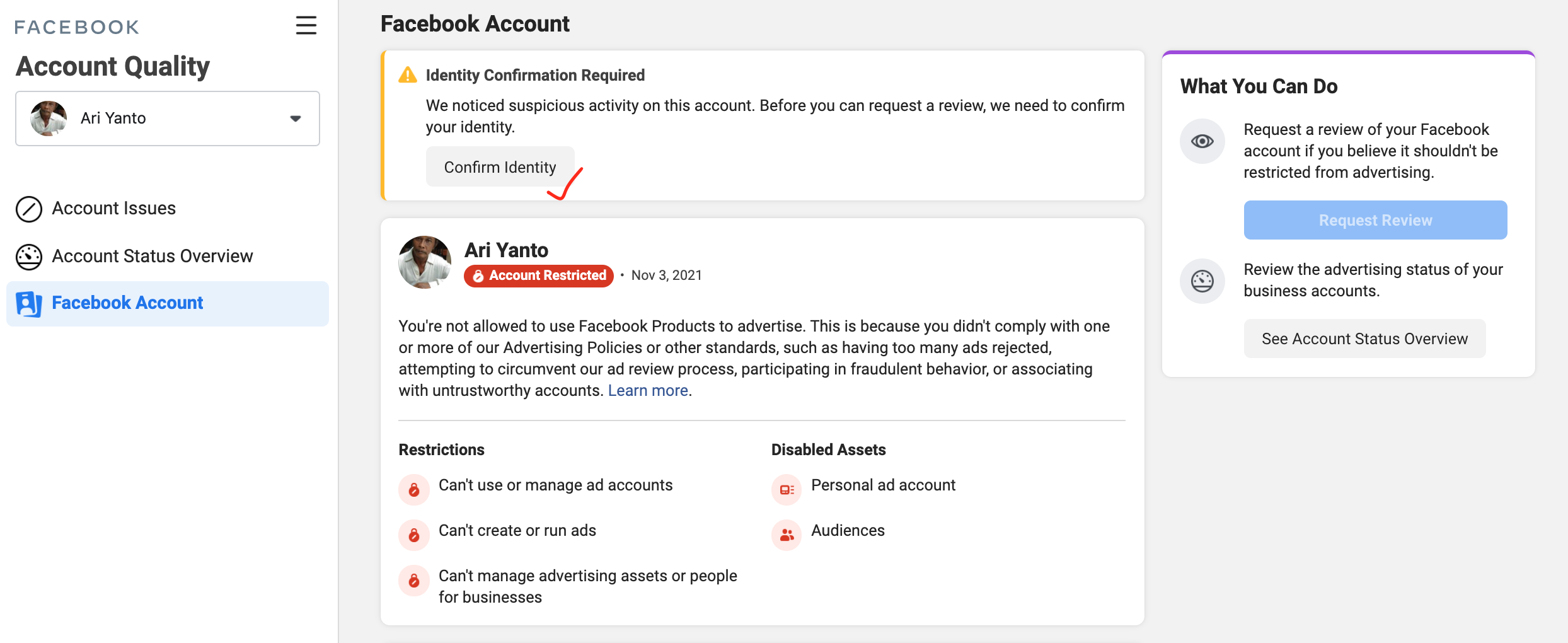The image size is (1568, 643).
Task: Click Ari Yanto's large profile picture
Action: tap(425, 262)
